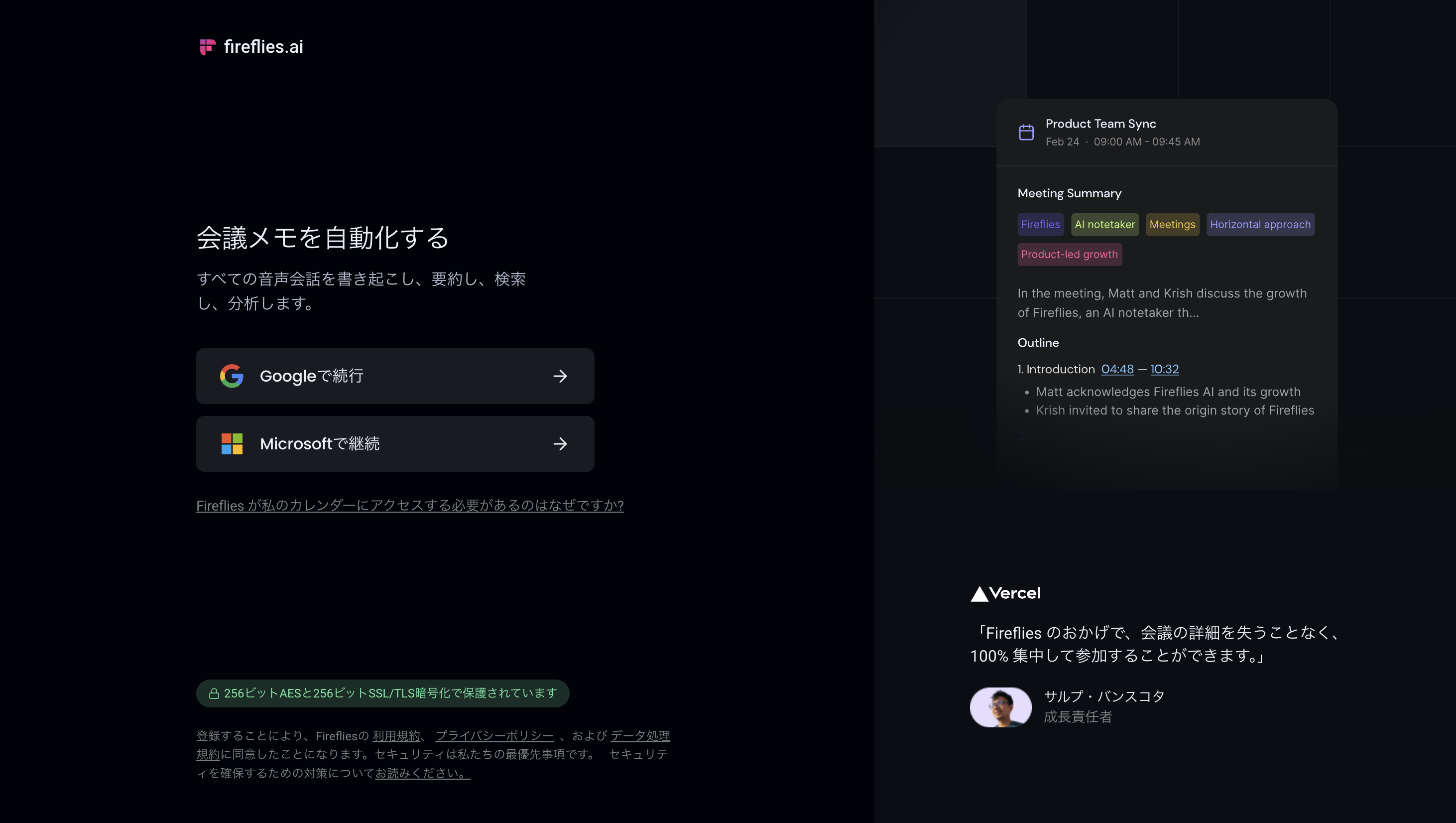This screenshot has width=1456, height=823.
Task: Click the arrow icon on the Google button
Action: click(x=560, y=376)
